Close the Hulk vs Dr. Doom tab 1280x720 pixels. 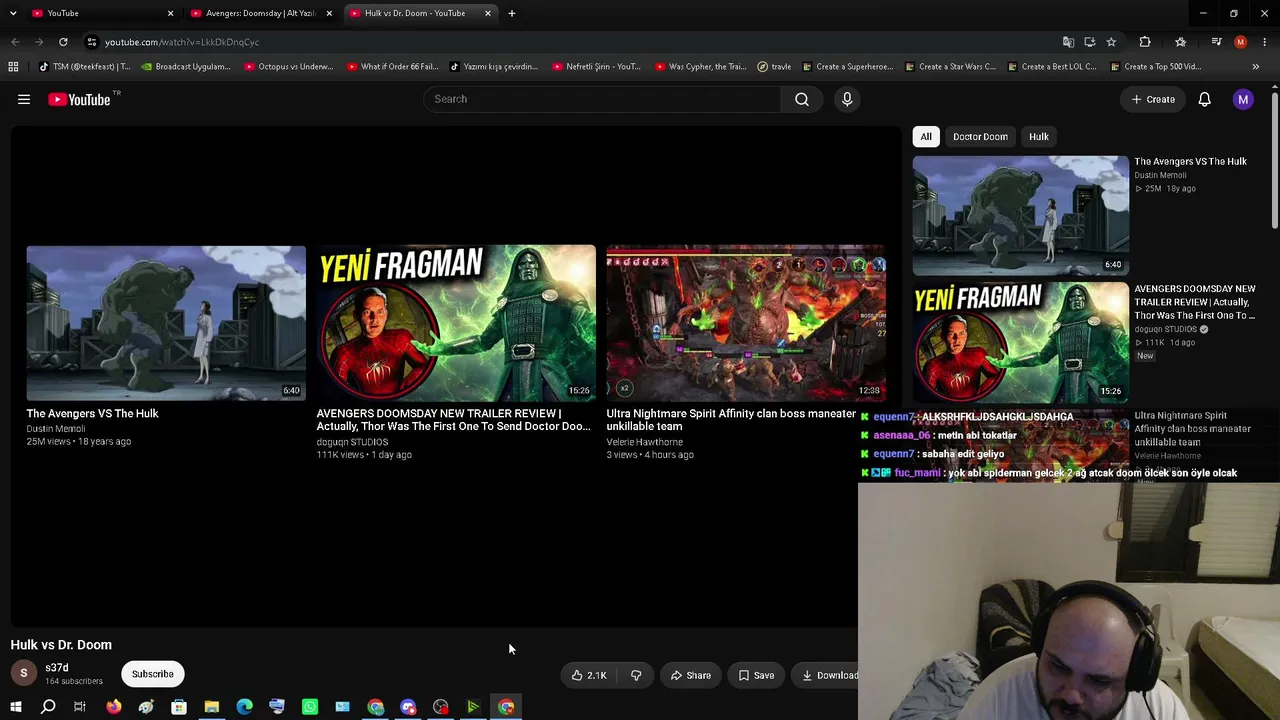click(x=488, y=13)
